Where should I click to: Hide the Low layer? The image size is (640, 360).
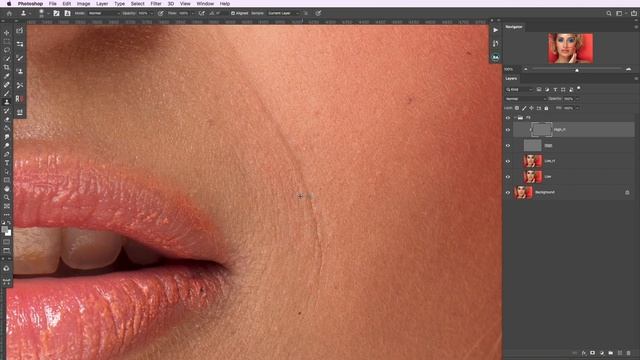click(x=508, y=177)
